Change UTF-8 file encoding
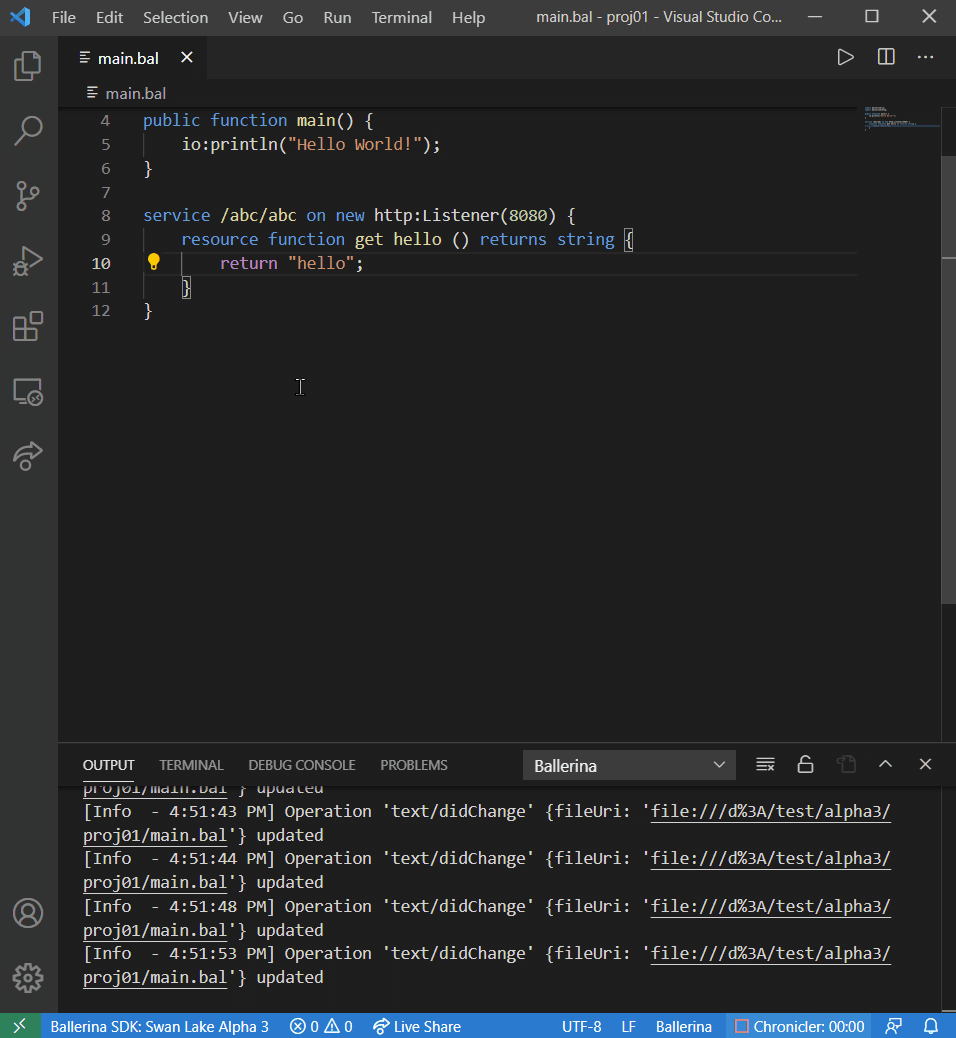The height and width of the screenshot is (1038, 956). click(581, 1026)
